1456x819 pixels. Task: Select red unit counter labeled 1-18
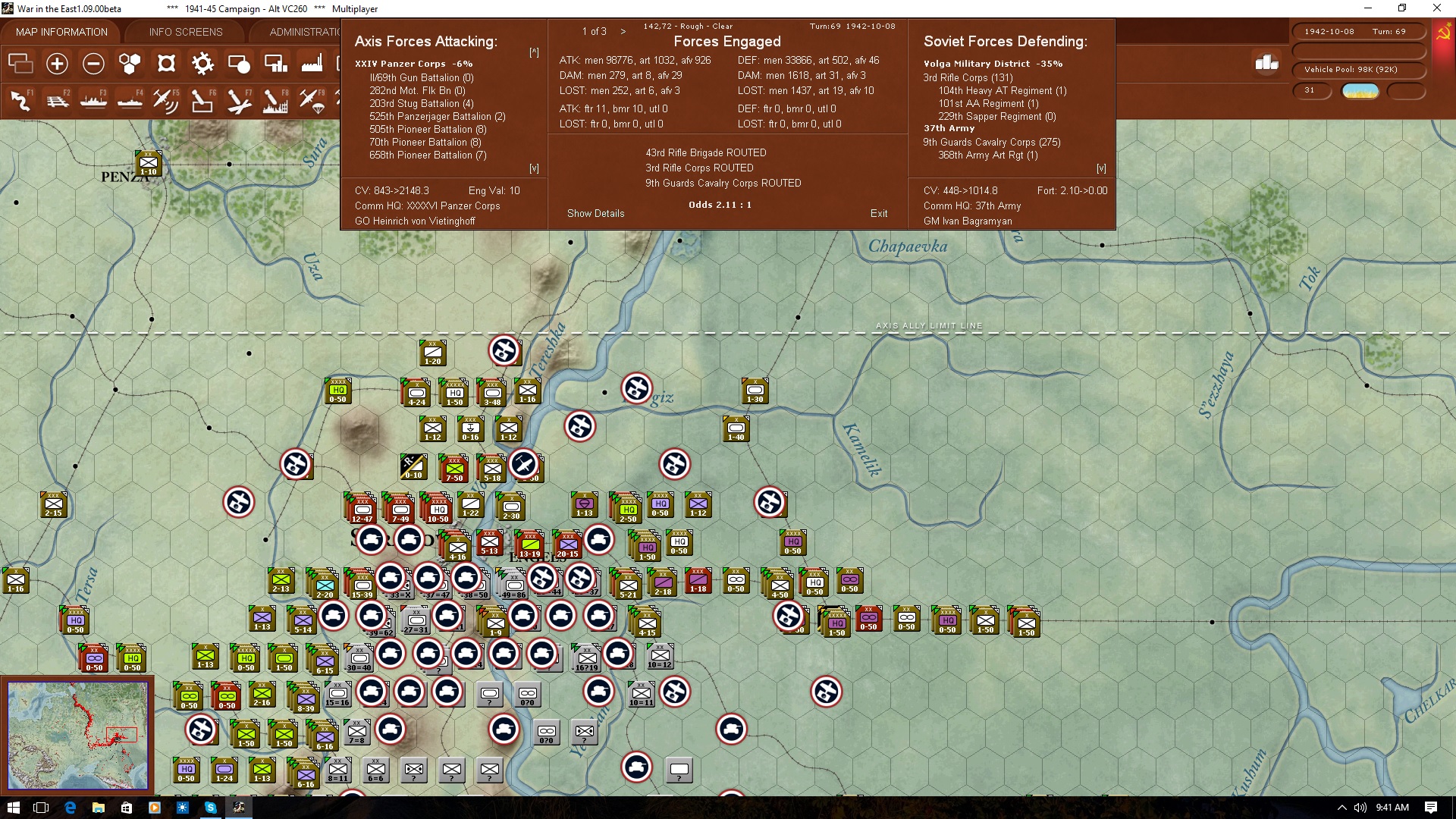coord(698,580)
